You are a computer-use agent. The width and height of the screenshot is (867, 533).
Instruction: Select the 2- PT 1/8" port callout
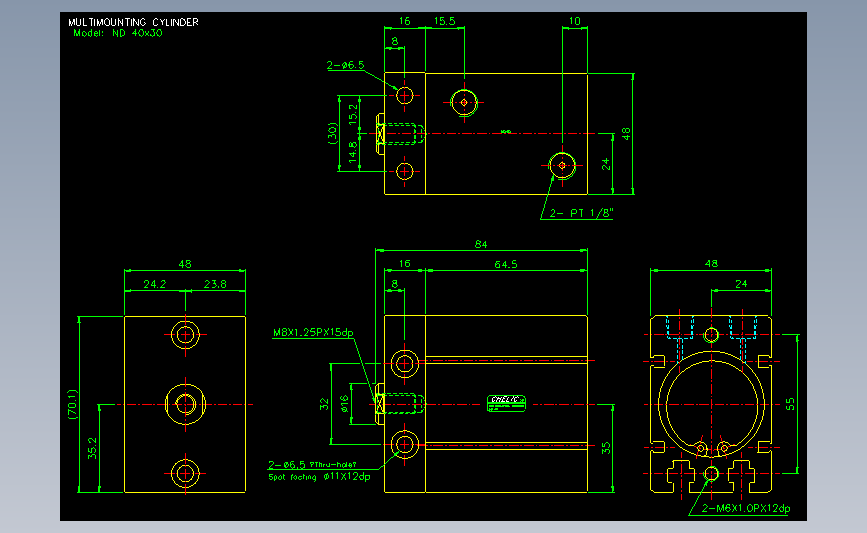581,213
